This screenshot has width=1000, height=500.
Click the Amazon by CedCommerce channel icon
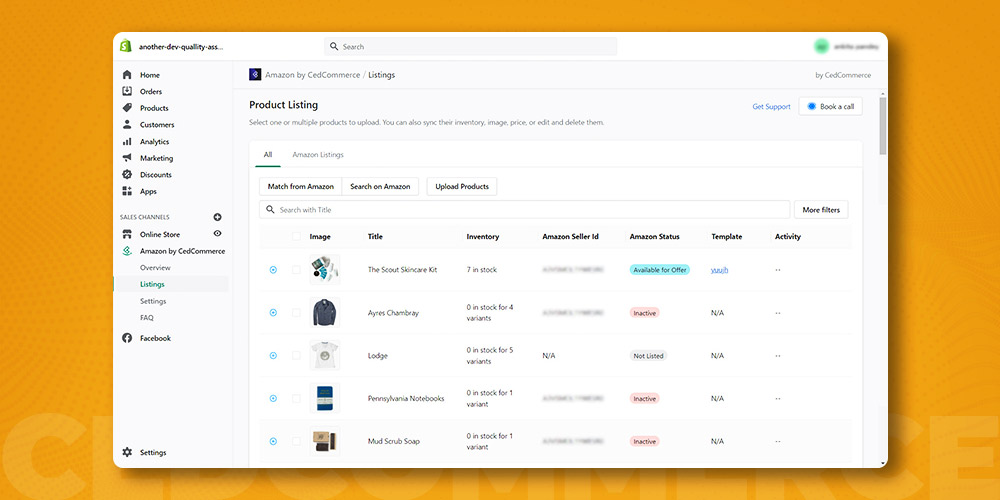click(127, 251)
